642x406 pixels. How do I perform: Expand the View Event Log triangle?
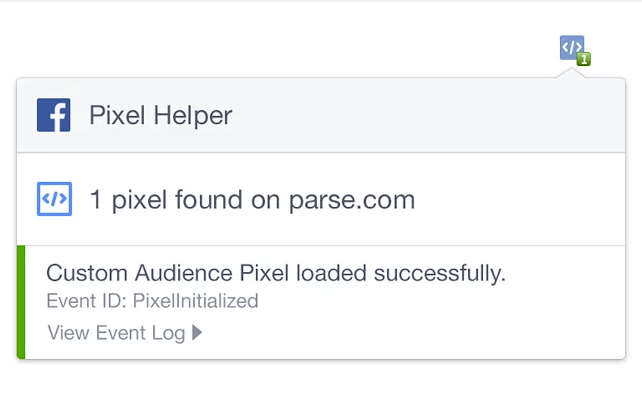(x=197, y=332)
